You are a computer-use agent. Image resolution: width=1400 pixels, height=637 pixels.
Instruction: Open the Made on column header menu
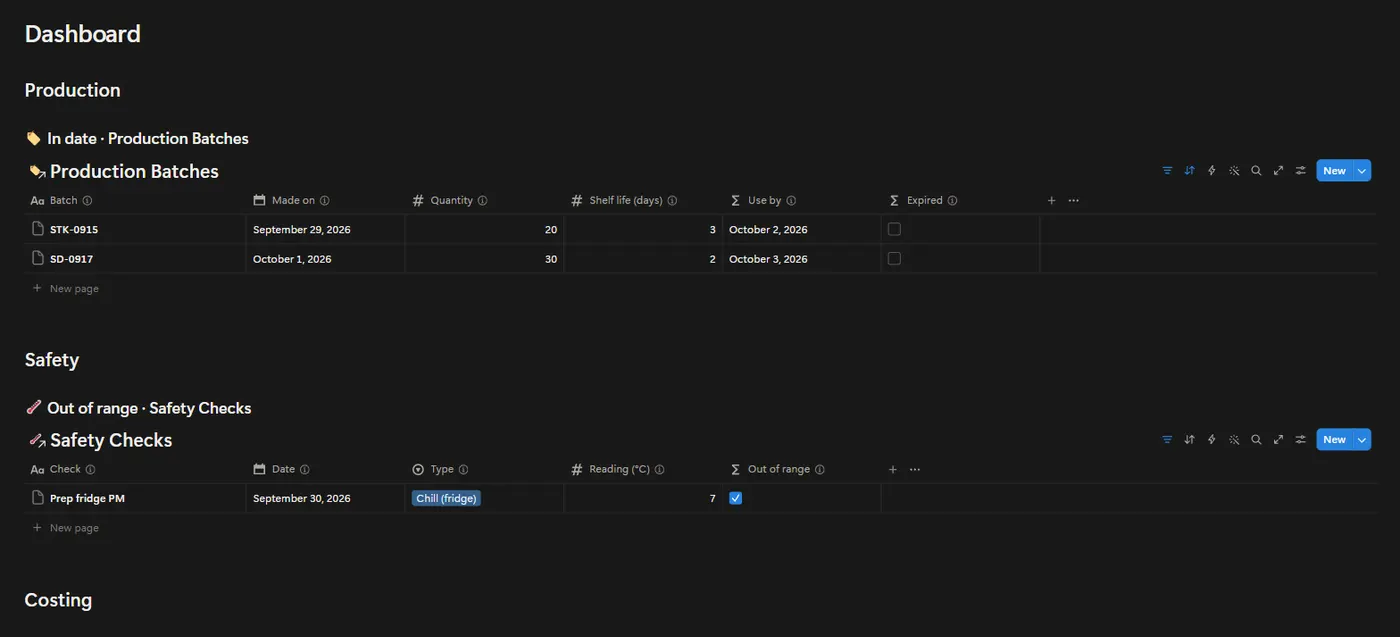click(325, 200)
